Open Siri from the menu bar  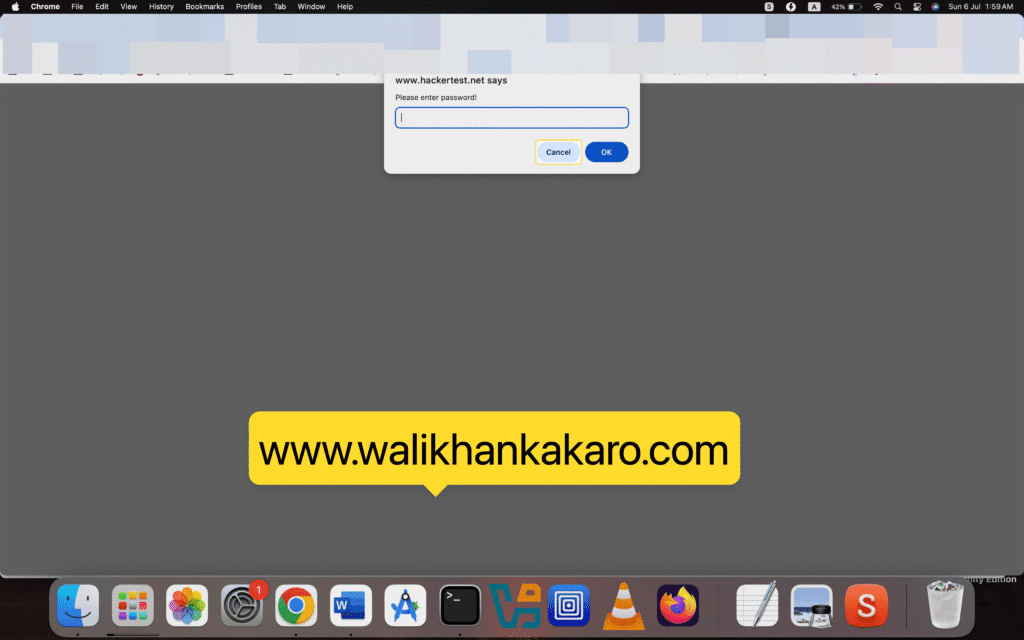(935, 7)
